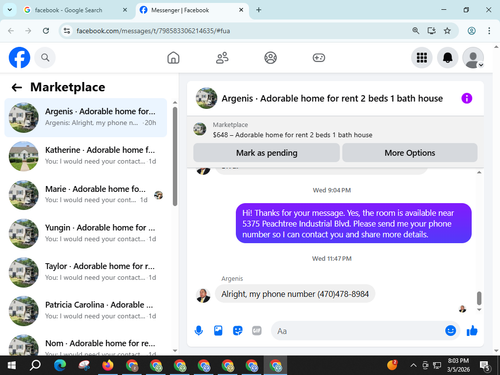Open the Gaming controller icon
Viewport: 500px width, 375px height.
tap(319, 58)
